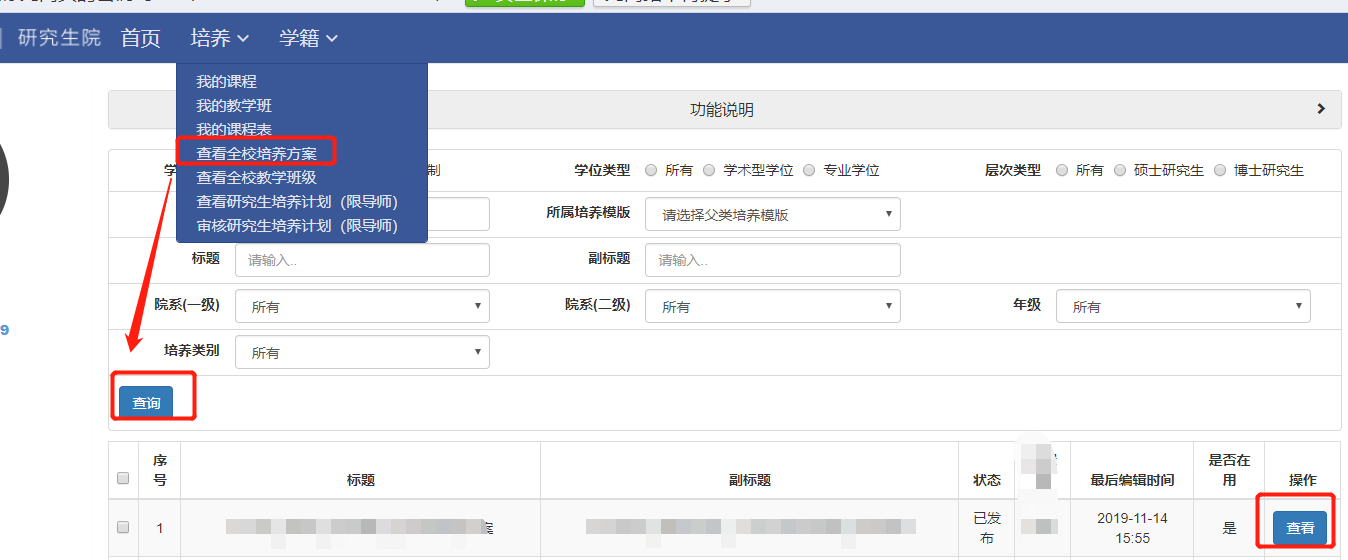This screenshot has height=560, width=1348.
Task: Expand the 年级 dropdown
Action: click(x=1182, y=306)
